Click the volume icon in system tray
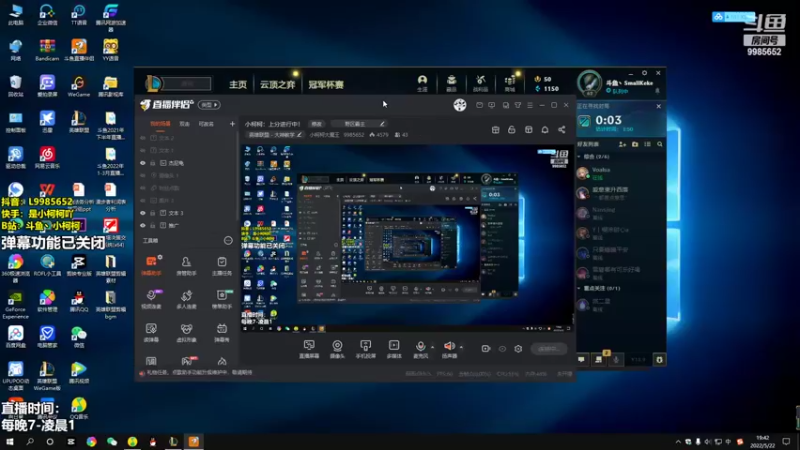Viewport: 800px width, 450px height. pyautogui.click(x=708, y=441)
